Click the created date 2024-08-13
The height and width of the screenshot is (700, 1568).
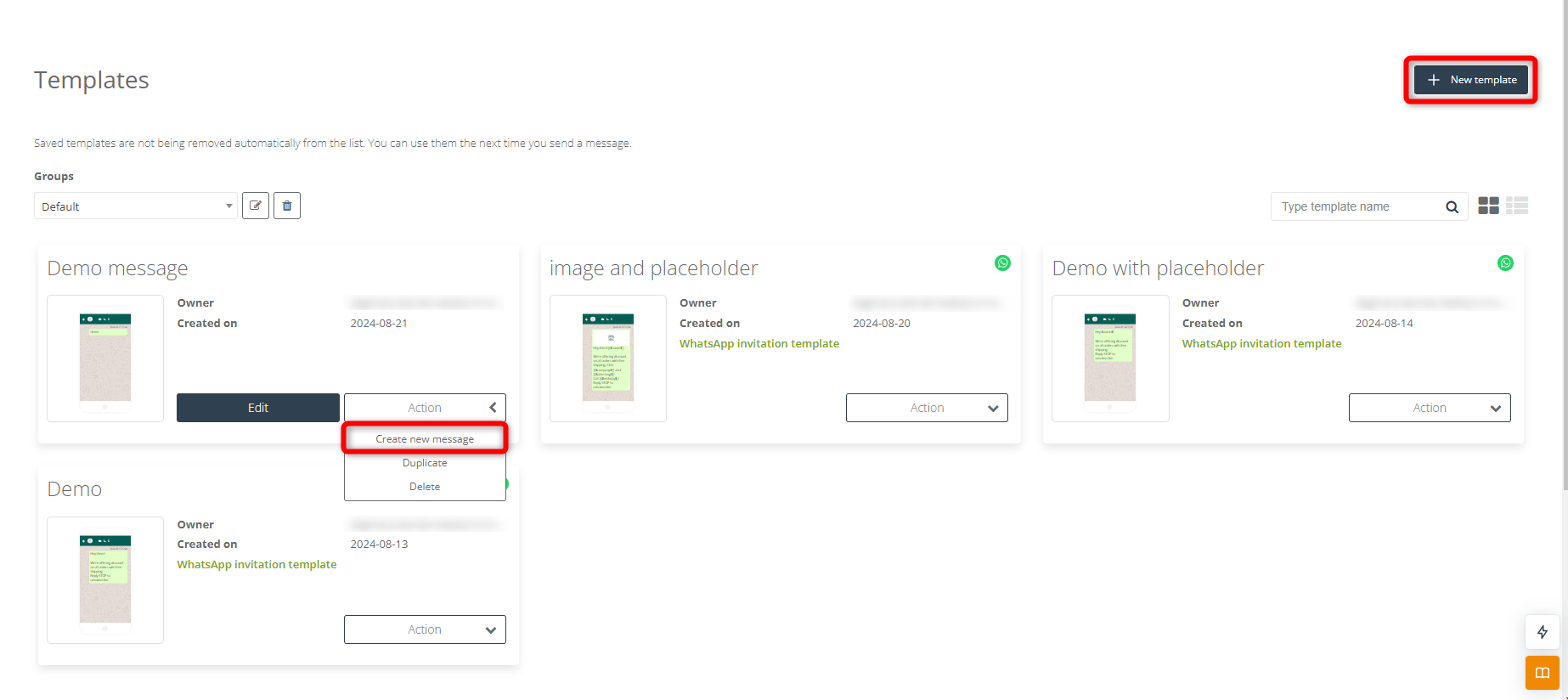pyautogui.click(x=379, y=544)
